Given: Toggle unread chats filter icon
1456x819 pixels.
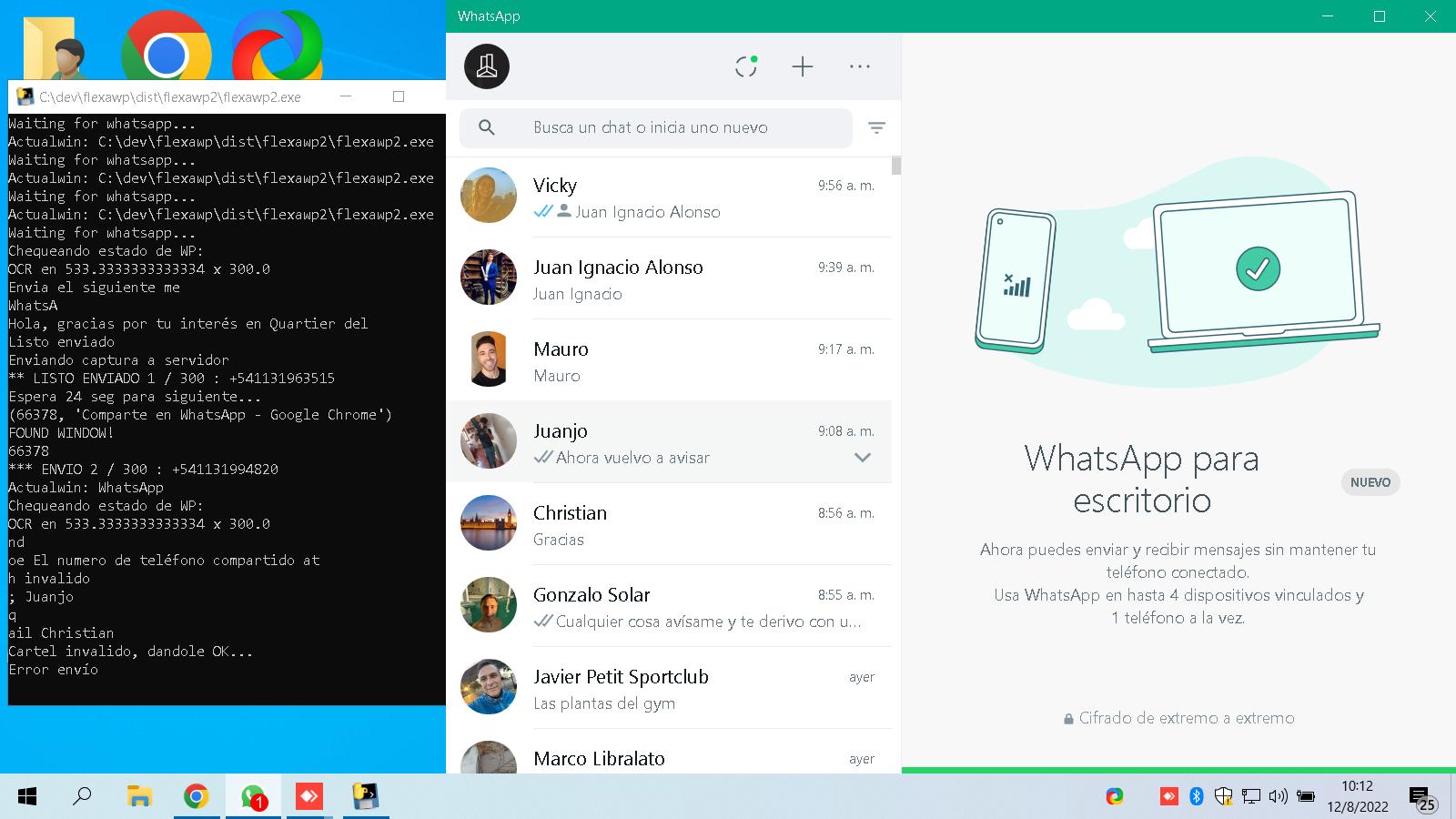Looking at the screenshot, I should coord(876,128).
